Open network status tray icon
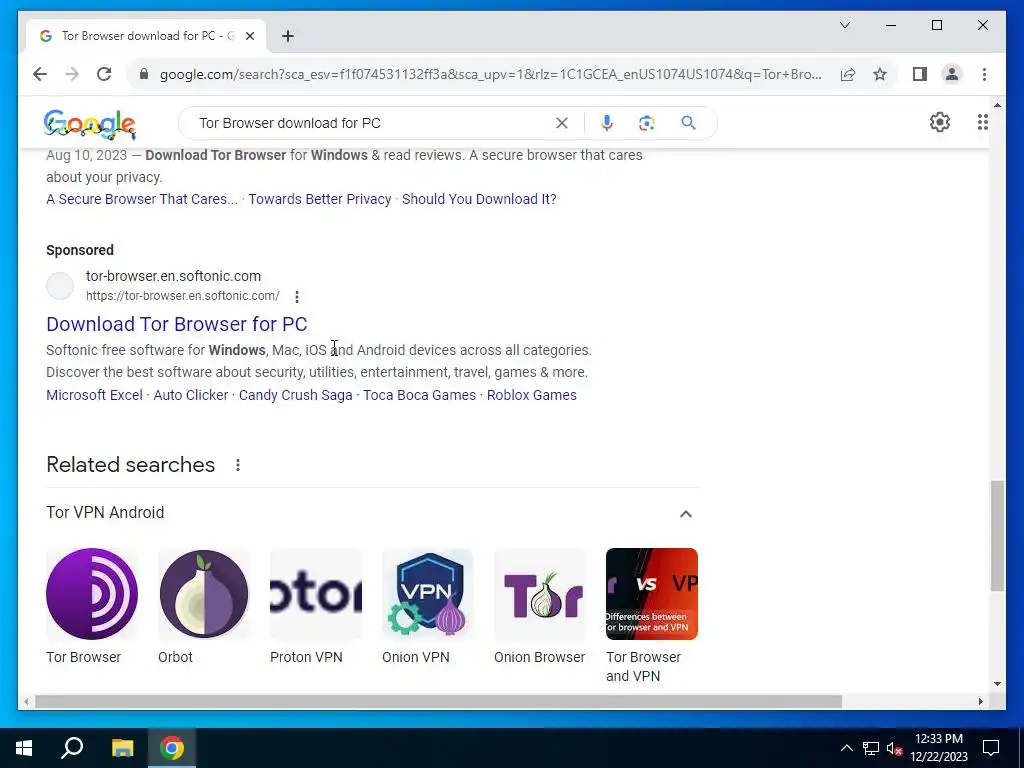Screen dimensions: 1024x768 pyautogui.click(x=871, y=748)
